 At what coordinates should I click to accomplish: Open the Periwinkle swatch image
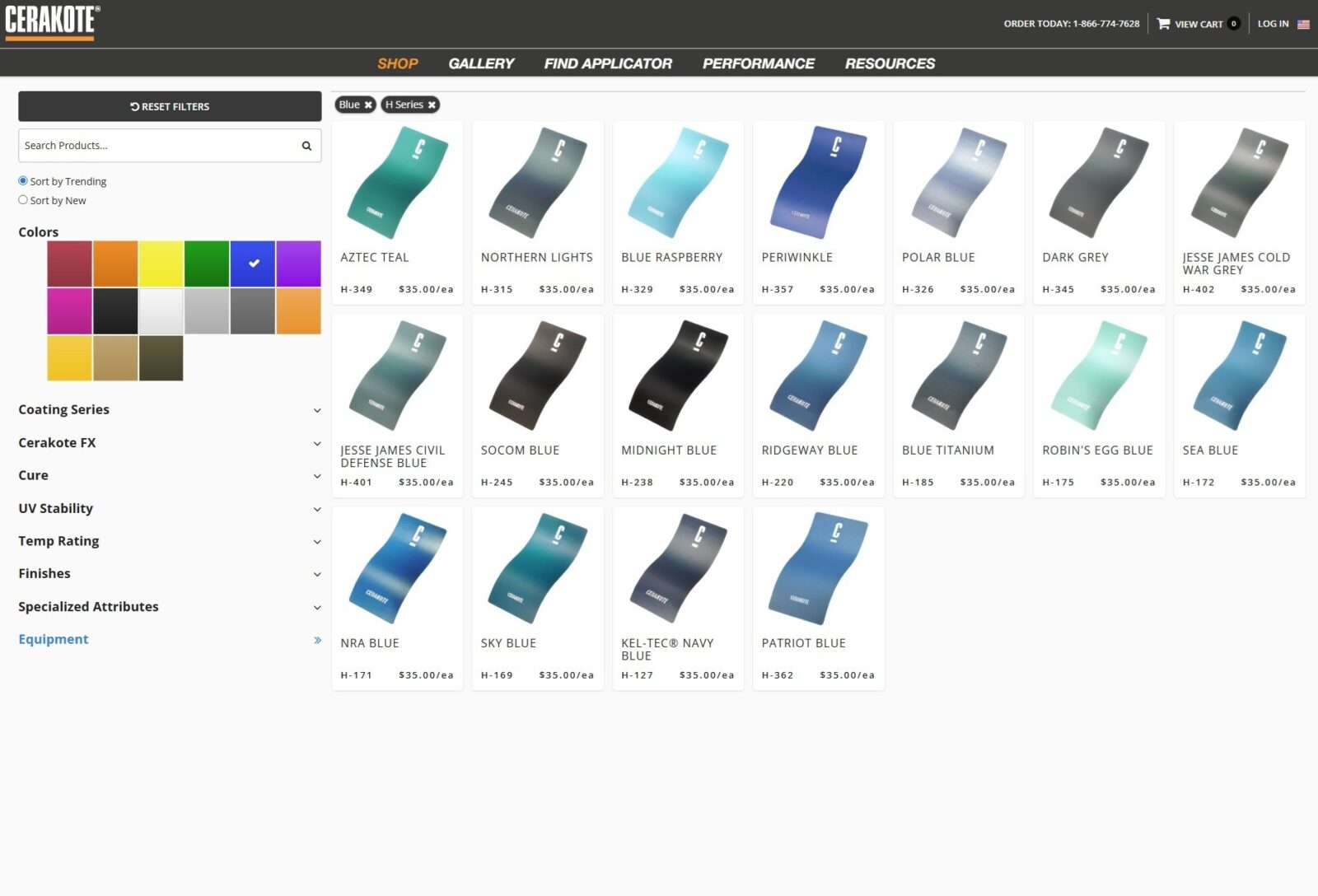(819, 182)
